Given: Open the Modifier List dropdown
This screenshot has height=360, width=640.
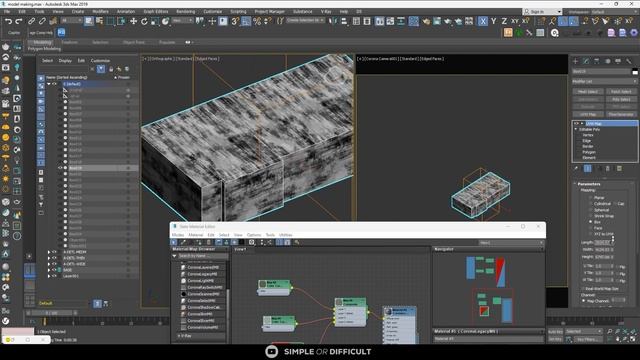Looking at the screenshot, I should [x=604, y=82].
